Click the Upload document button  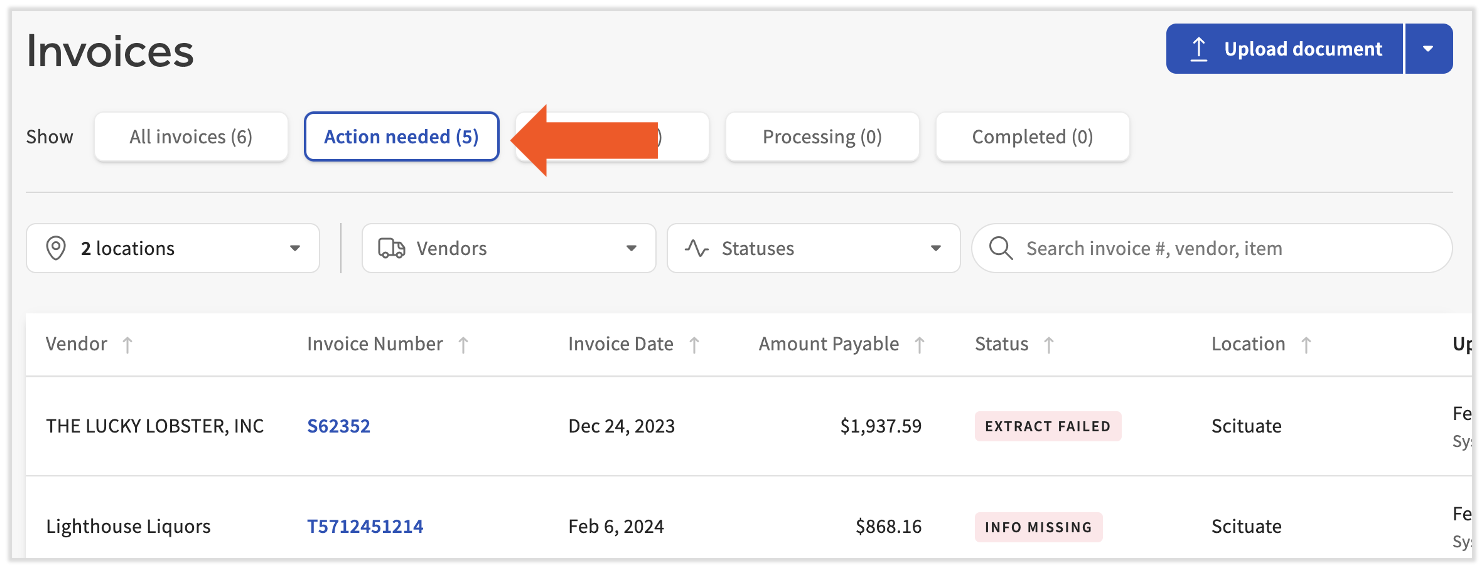1284,49
